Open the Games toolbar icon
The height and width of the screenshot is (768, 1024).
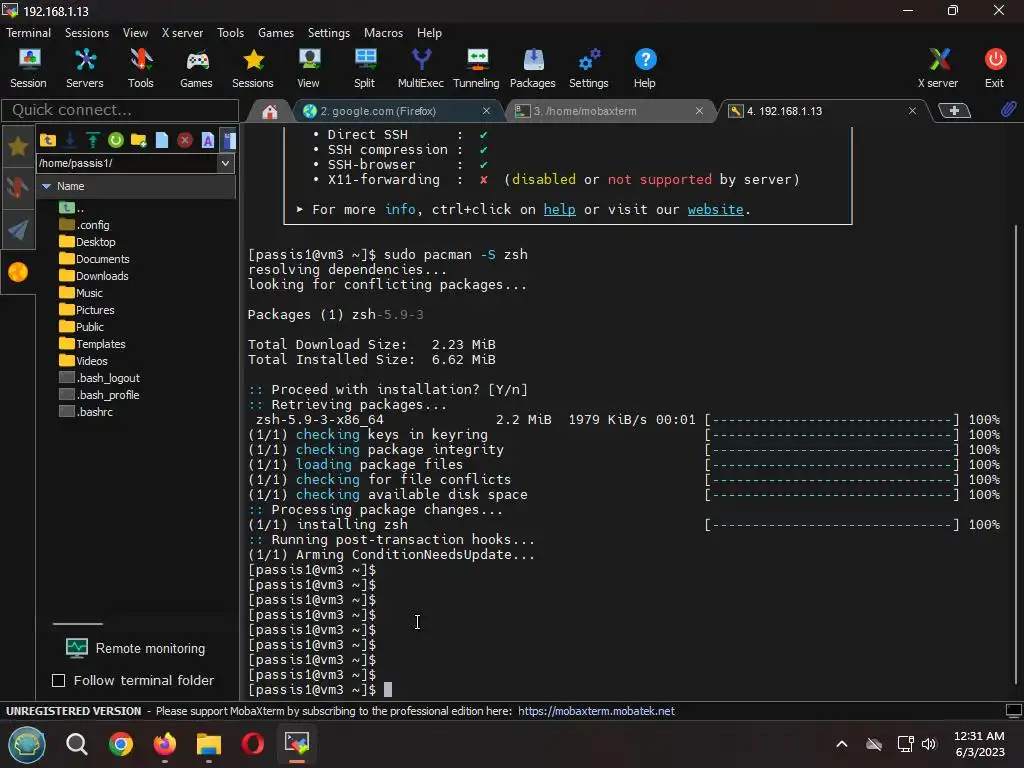[x=197, y=68]
